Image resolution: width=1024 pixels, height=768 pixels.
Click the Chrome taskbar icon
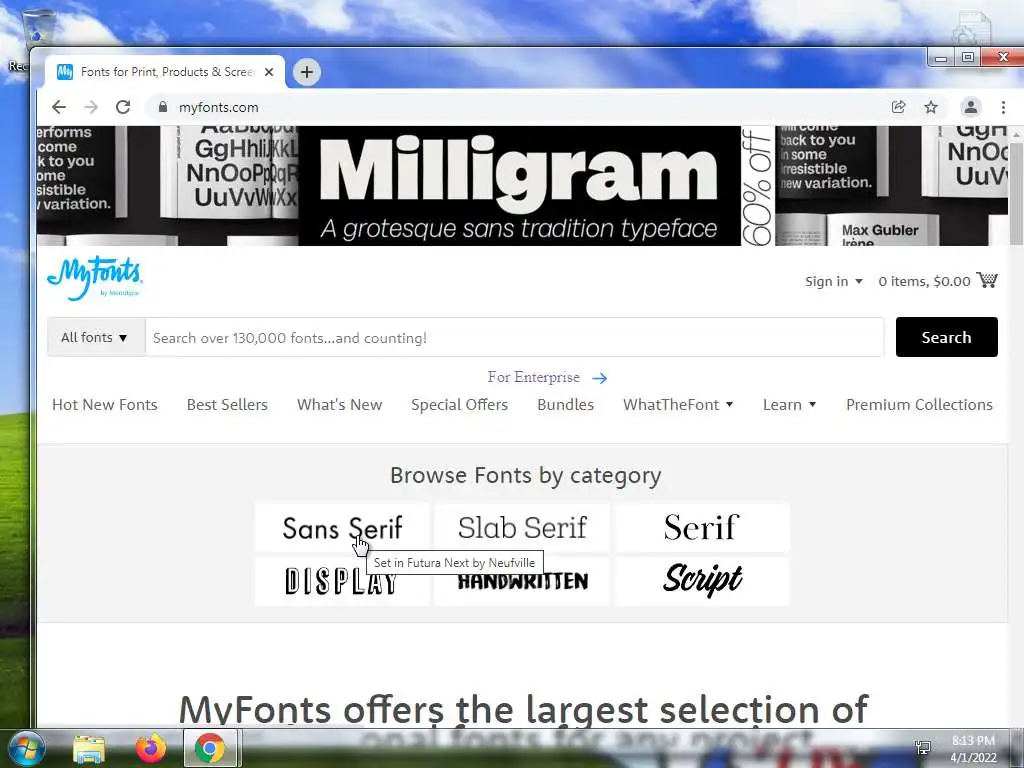tap(210, 748)
